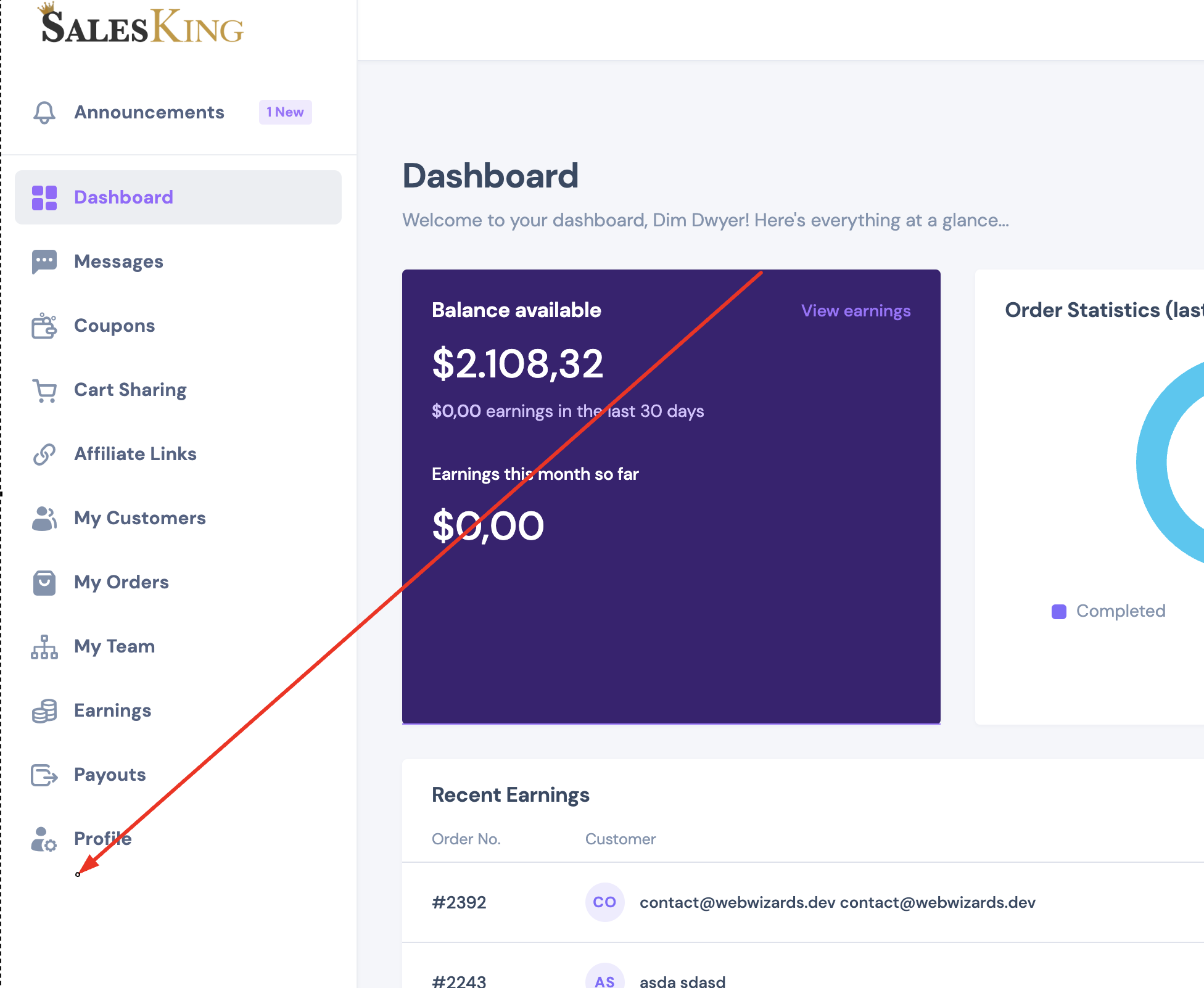The width and height of the screenshot is (1204, 988).
Task: Click the Coupons gift icon
Action: [x=44, y=326]
